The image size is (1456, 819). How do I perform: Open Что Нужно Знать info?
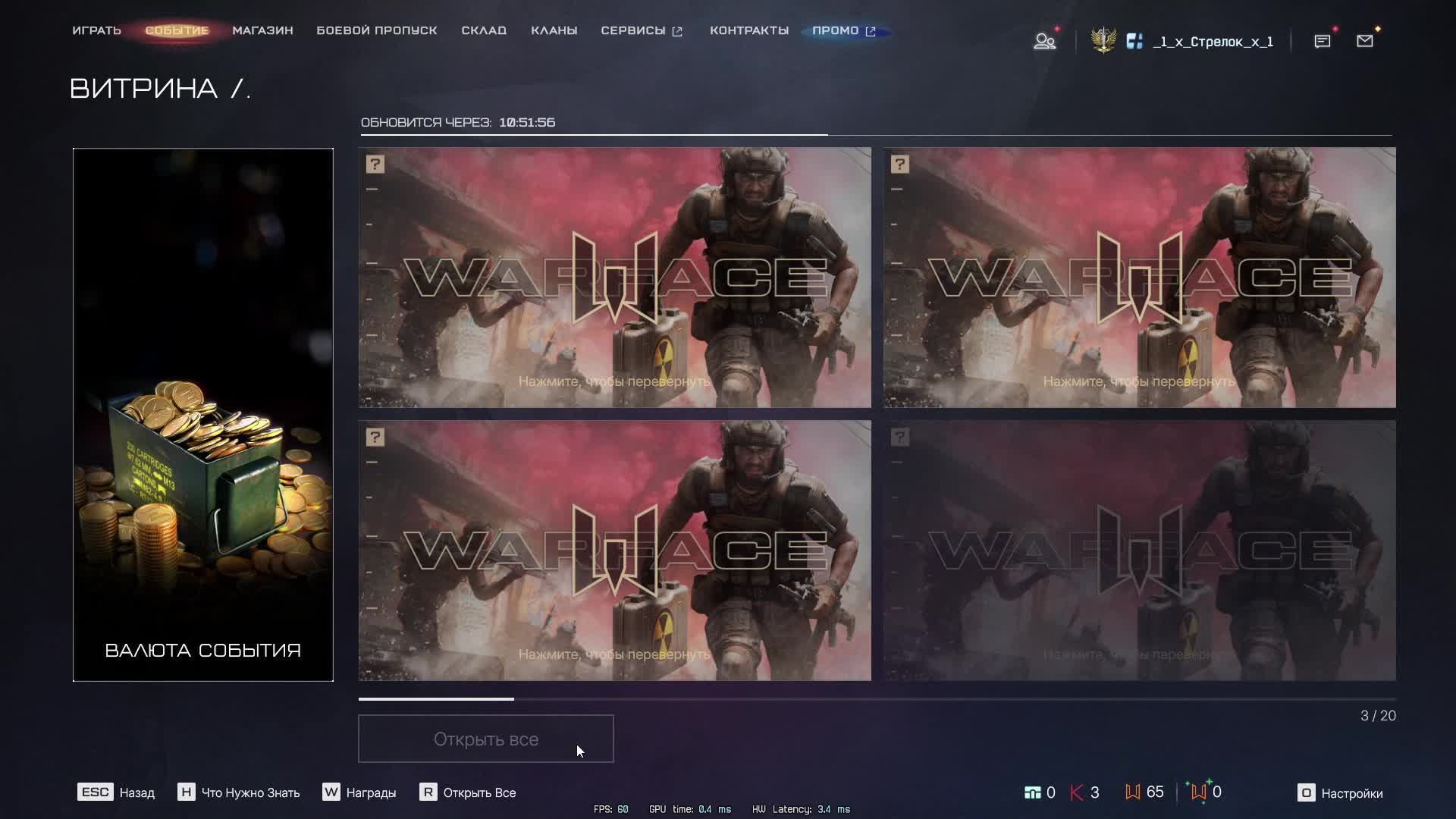point(250,792)
